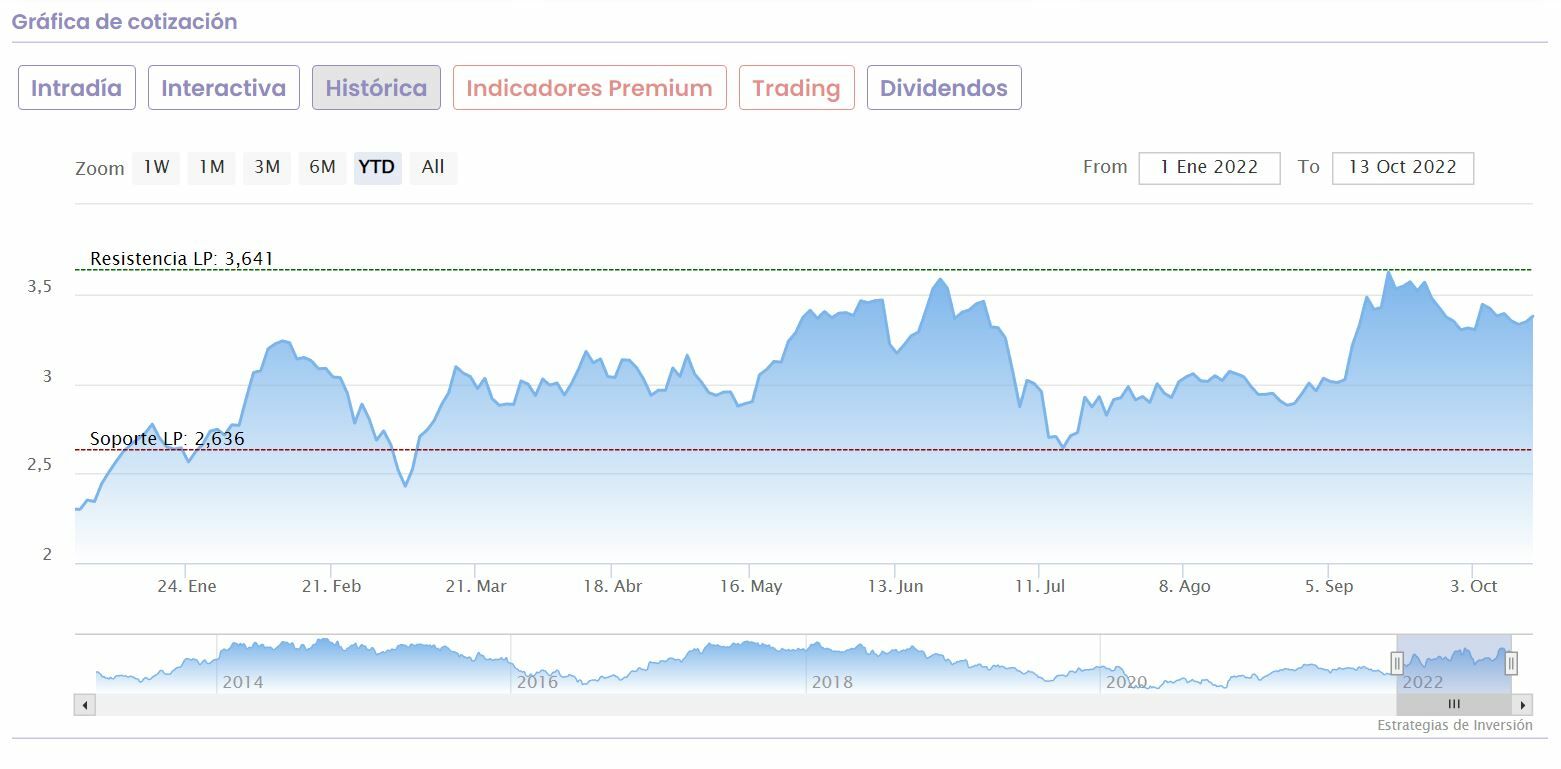Viewport: 1561px width, 769px height.
Task: Go to the Trading tab
Action: tap(796, 88)
